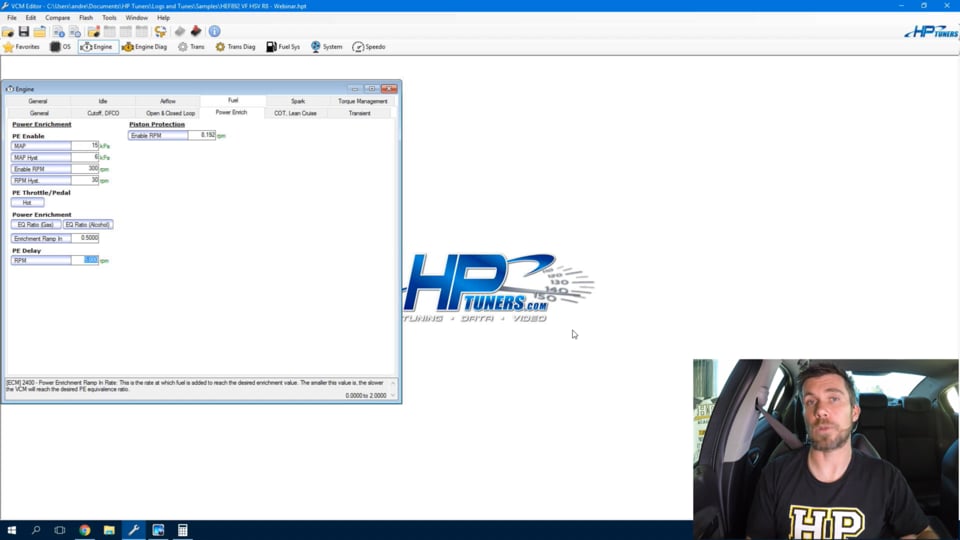Image resolution: width=960 pixels, height=540 pixels.
Task: Switch to Engine General top tab
Action: (x=38, y=101)
